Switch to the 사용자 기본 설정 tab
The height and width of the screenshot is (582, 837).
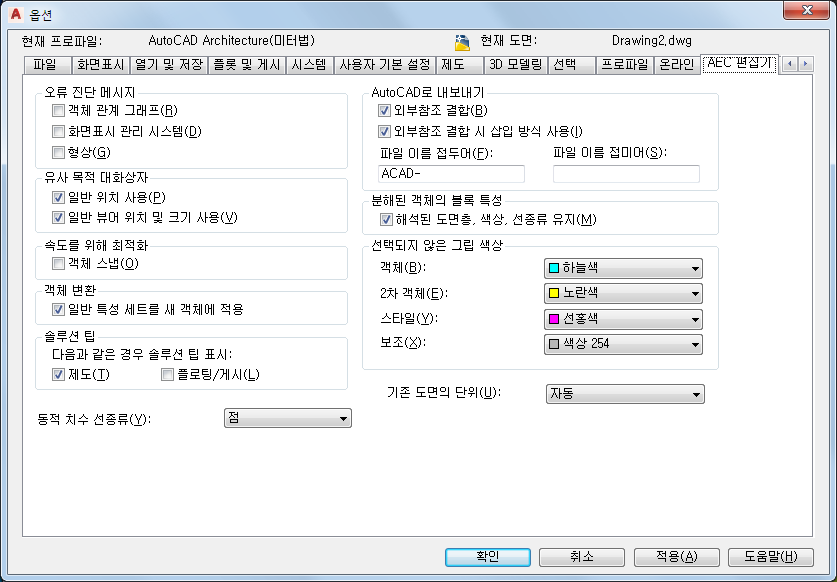pos(385,65)
